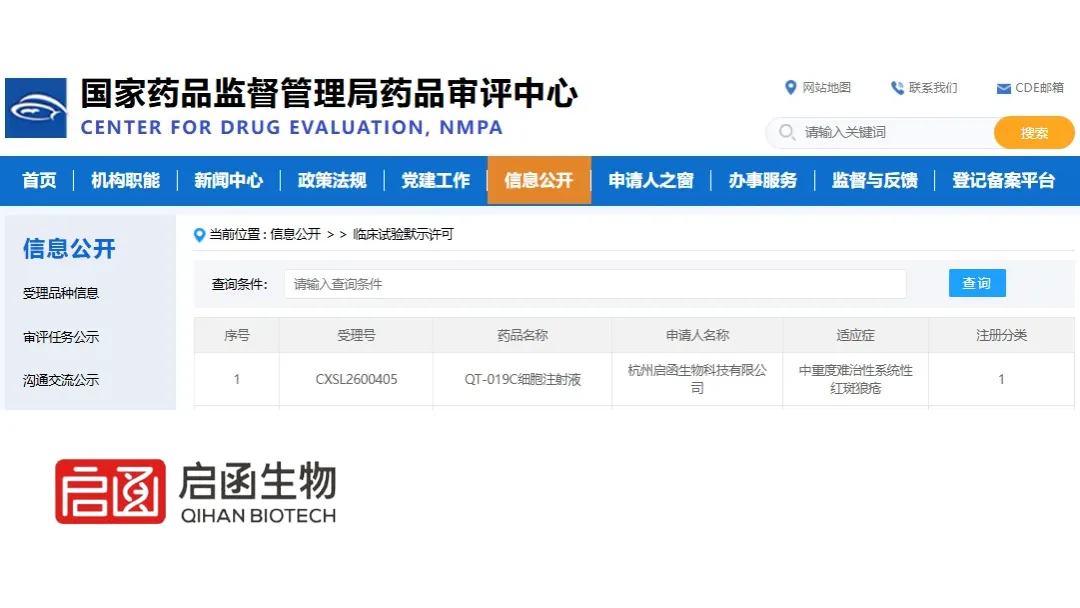The image size is (1080, 608).
Task: Focus the 请输入查询条件 query field
Action: click(595, 284)
